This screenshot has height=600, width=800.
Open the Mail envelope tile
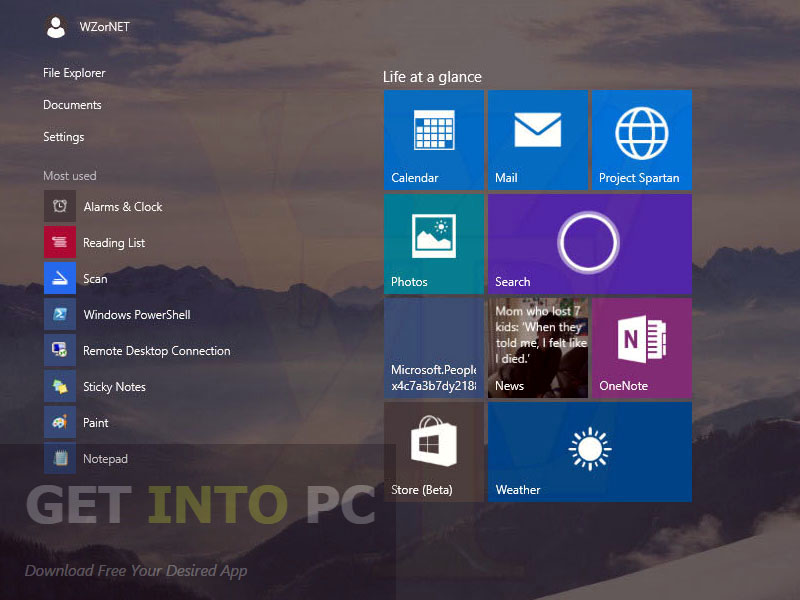[x=538, y=140]
